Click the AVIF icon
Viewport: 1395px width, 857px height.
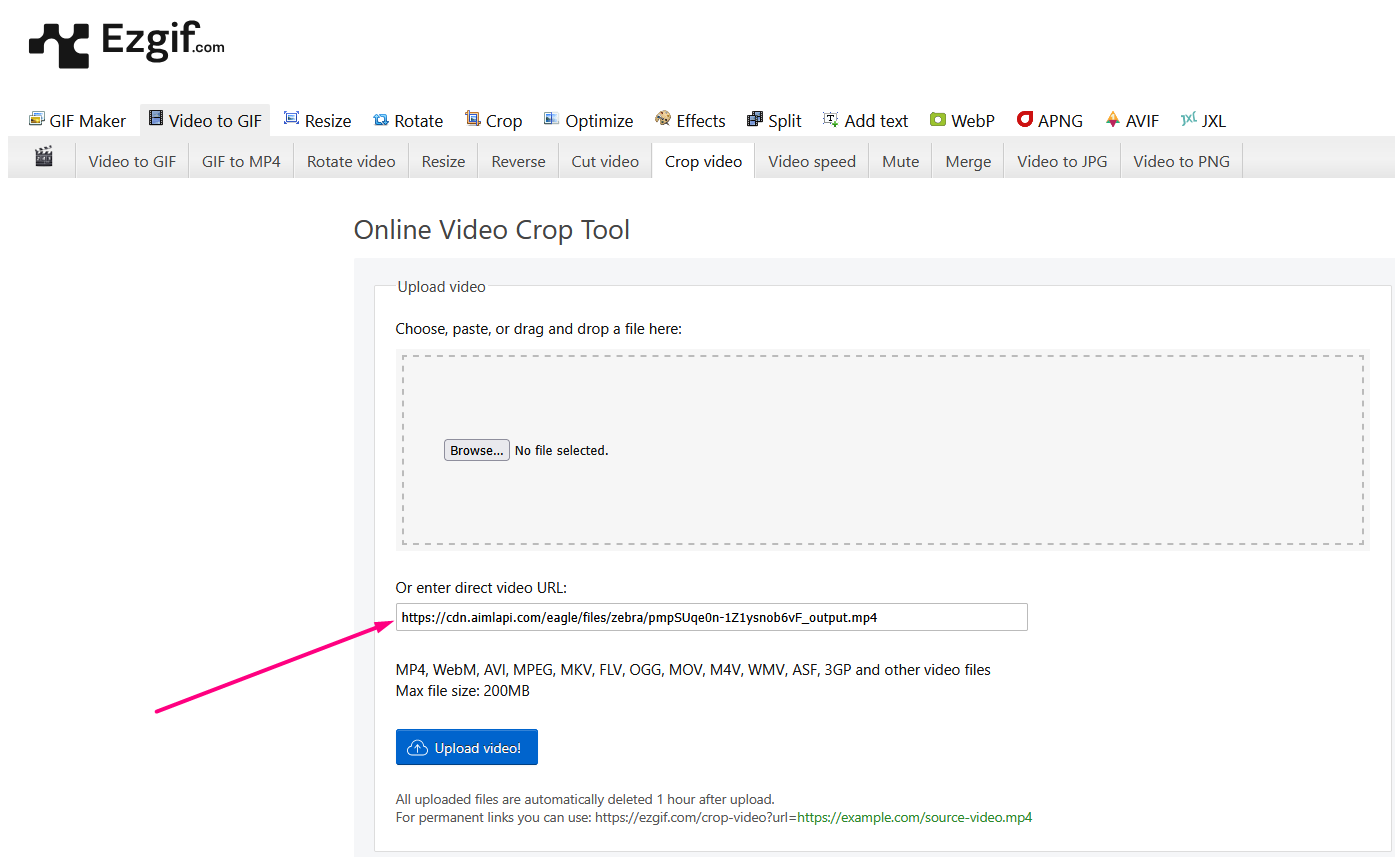(1112, 120)
